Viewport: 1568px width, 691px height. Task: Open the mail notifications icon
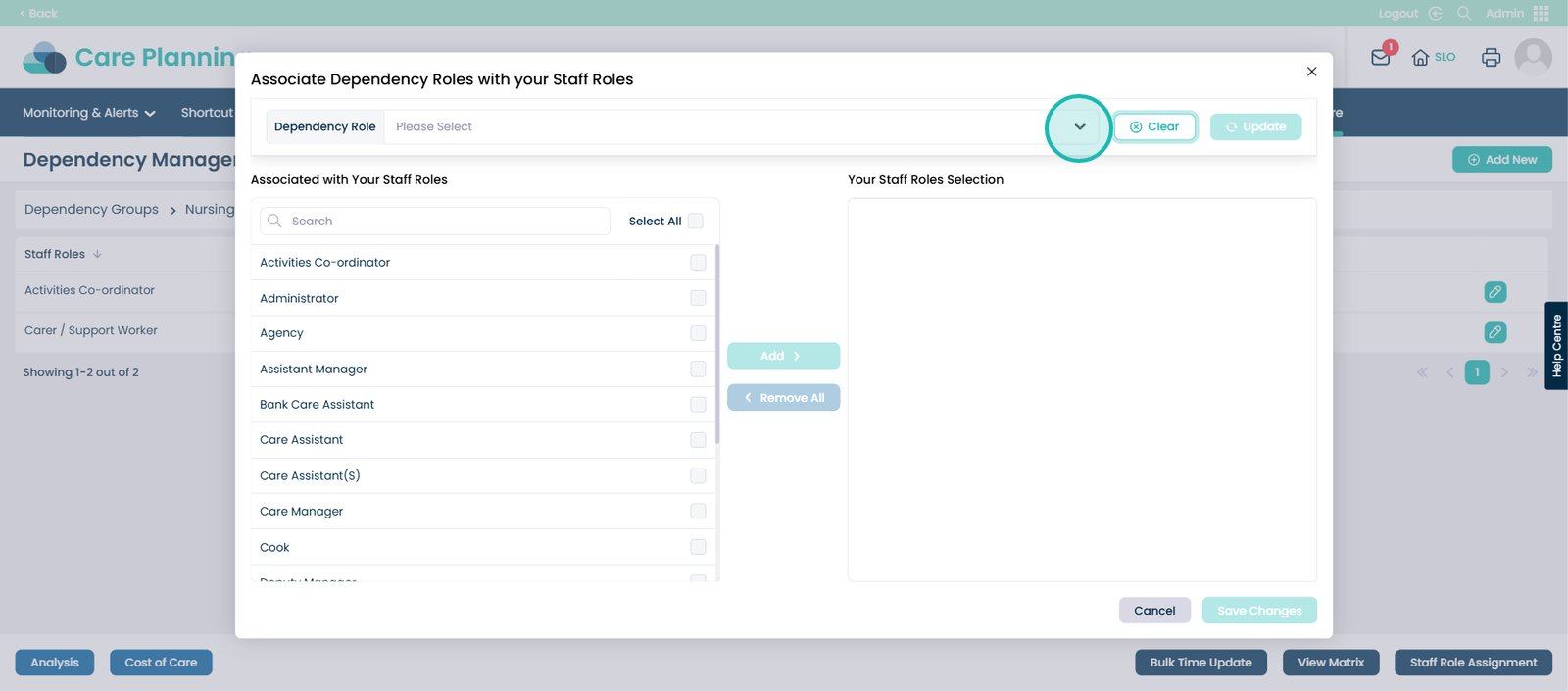1381,57
